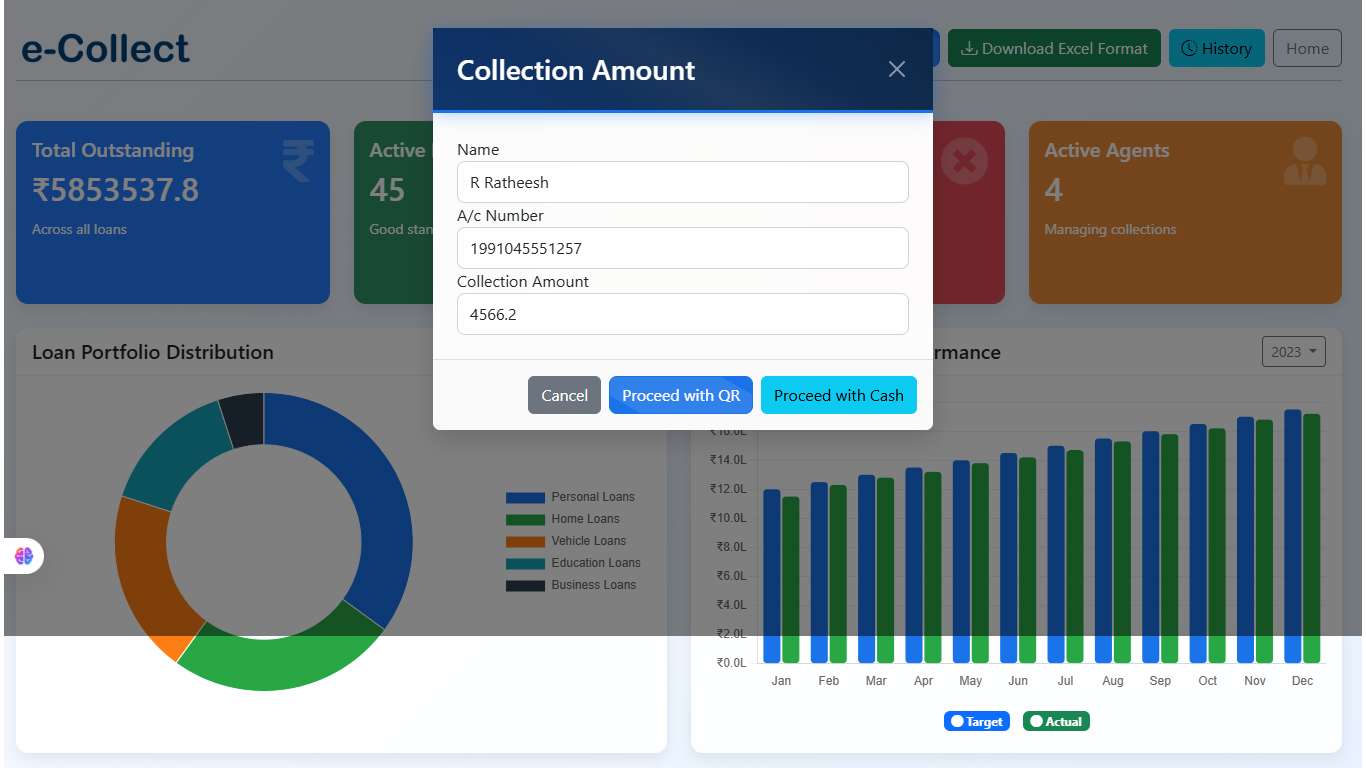Click the clock icon in History button
Viewport: 1366px width, 768px height.
coord(1189,48)
